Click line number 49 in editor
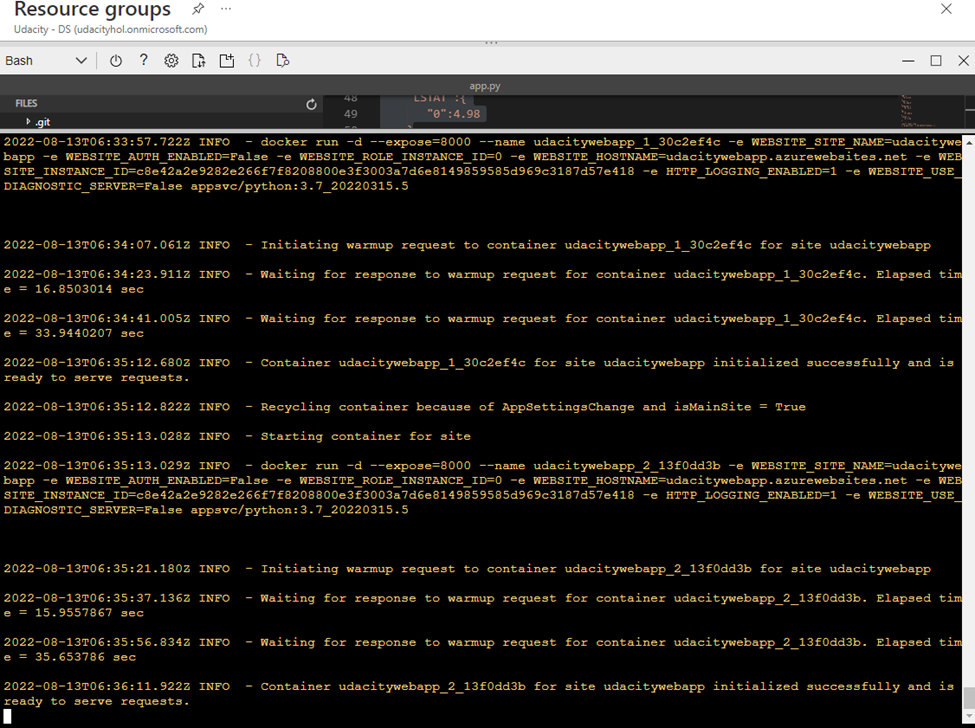975x728 pixels. tap(351, 114)
